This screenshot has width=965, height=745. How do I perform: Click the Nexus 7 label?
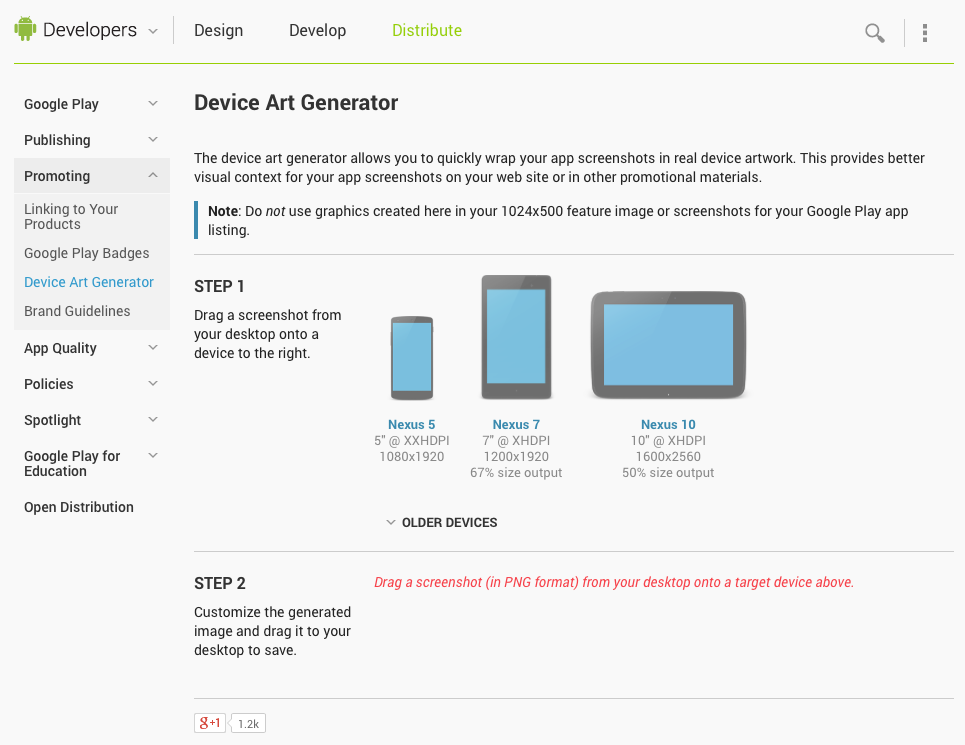click(x=516, y=424)
